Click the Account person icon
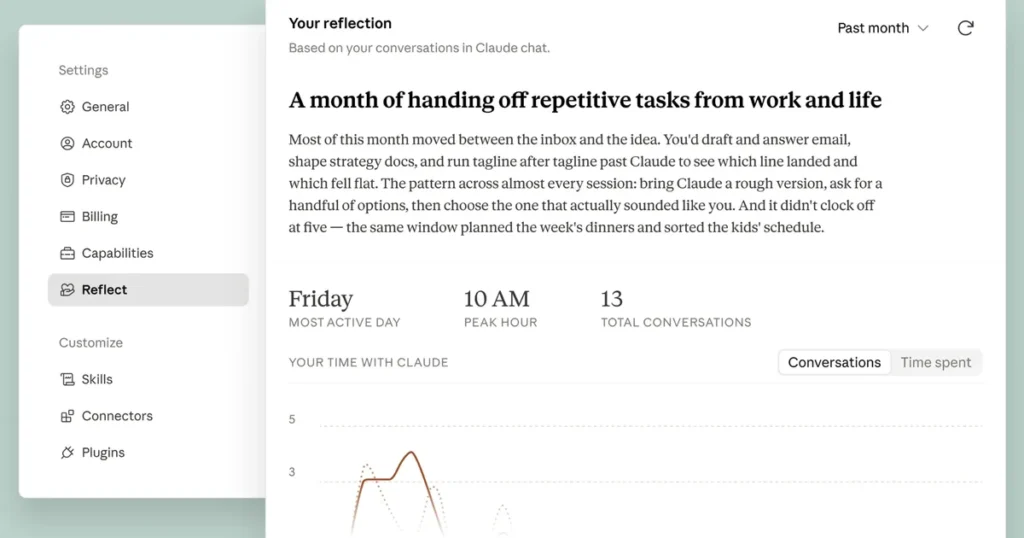 (x=67, y=143)
